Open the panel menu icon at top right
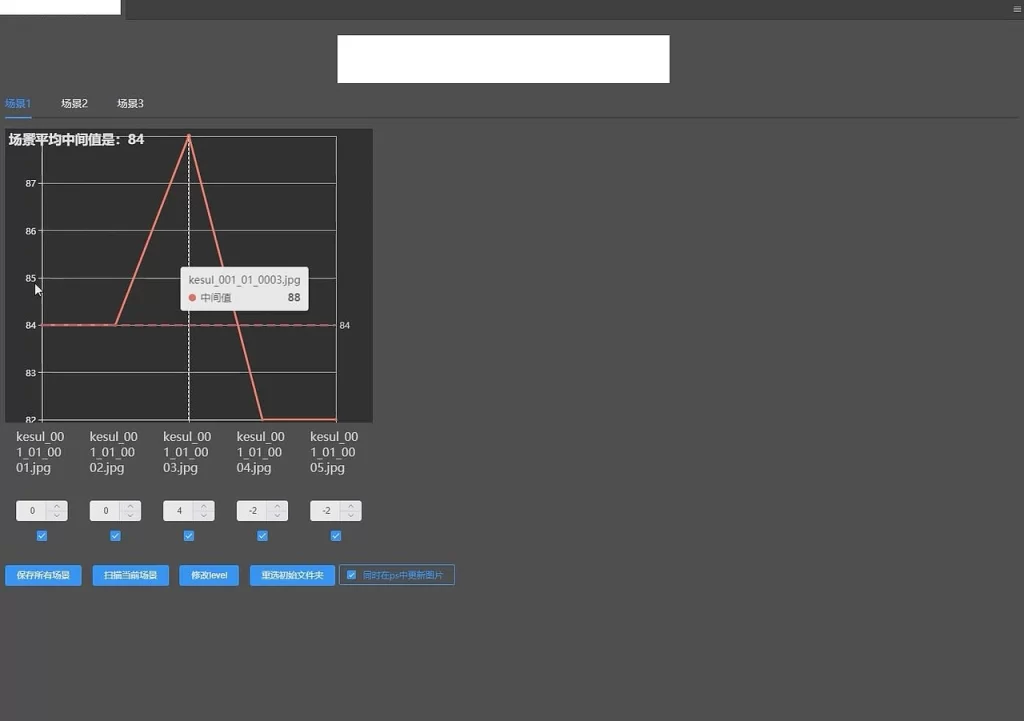1024x721 pixels. pyautogui.click(x=1016, y=8)
